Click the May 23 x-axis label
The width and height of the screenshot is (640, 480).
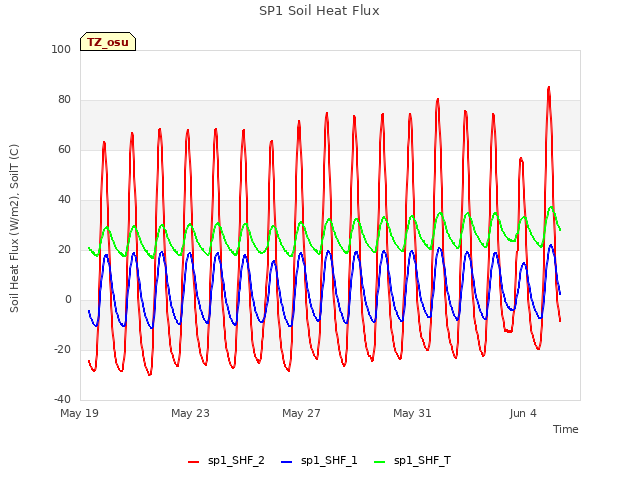190,413
